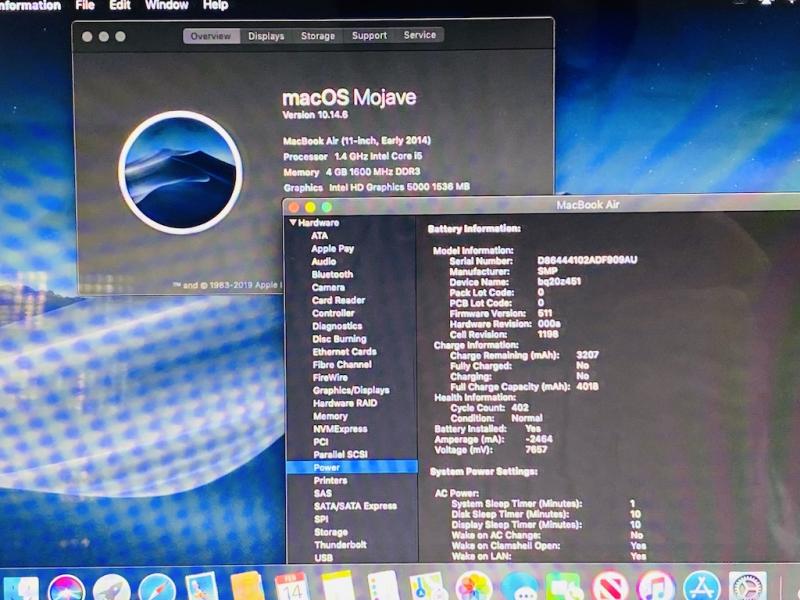Switch to the Service tab

pos(419,35)
